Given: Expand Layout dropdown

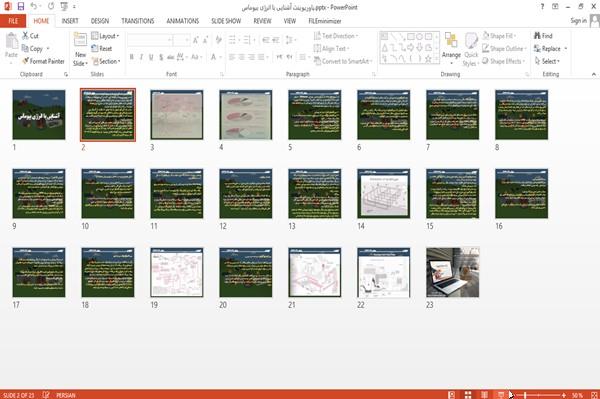Looking at the screenshot, I should pyautogui.click(x=105, y=36).
